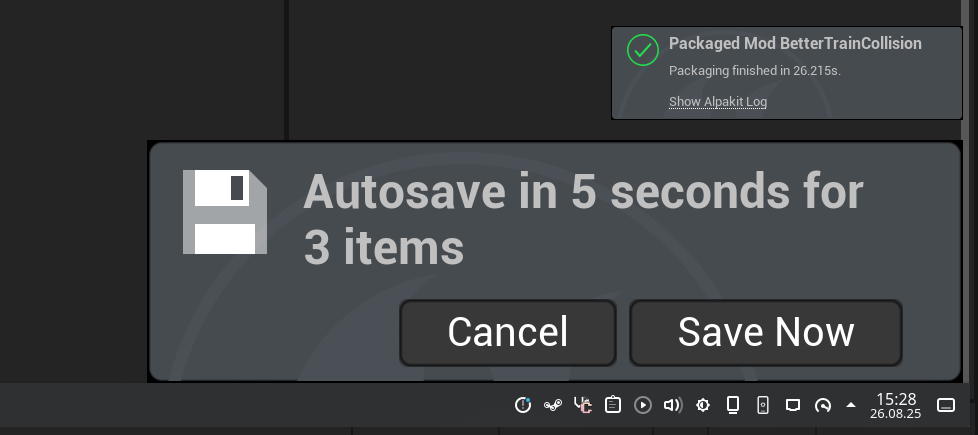Expand the hidden system tray icons arrow
The width and height of the screenshot is (978, 435).
click(x=851, y=405)
